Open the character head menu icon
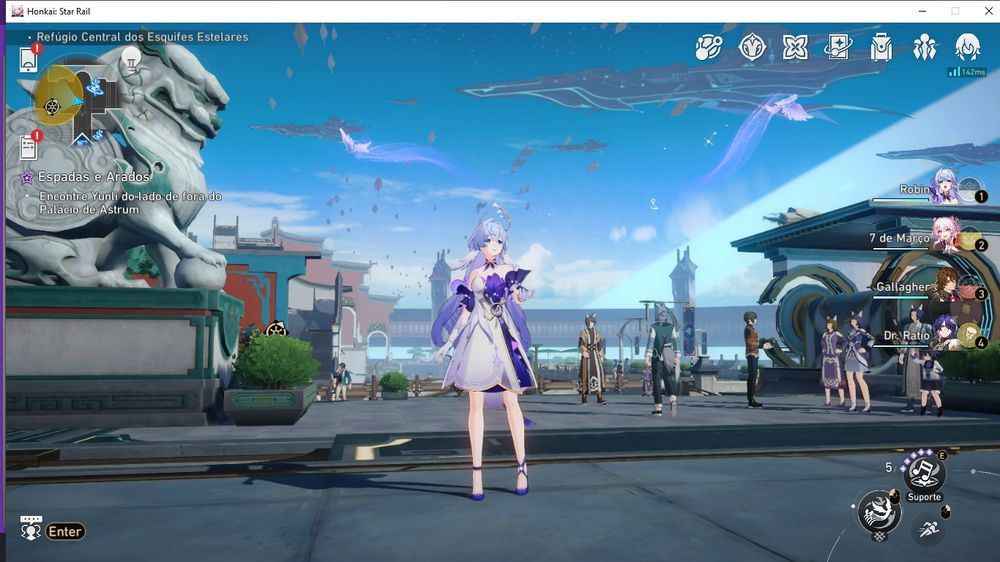1000x562 pixels. point(967,47)
